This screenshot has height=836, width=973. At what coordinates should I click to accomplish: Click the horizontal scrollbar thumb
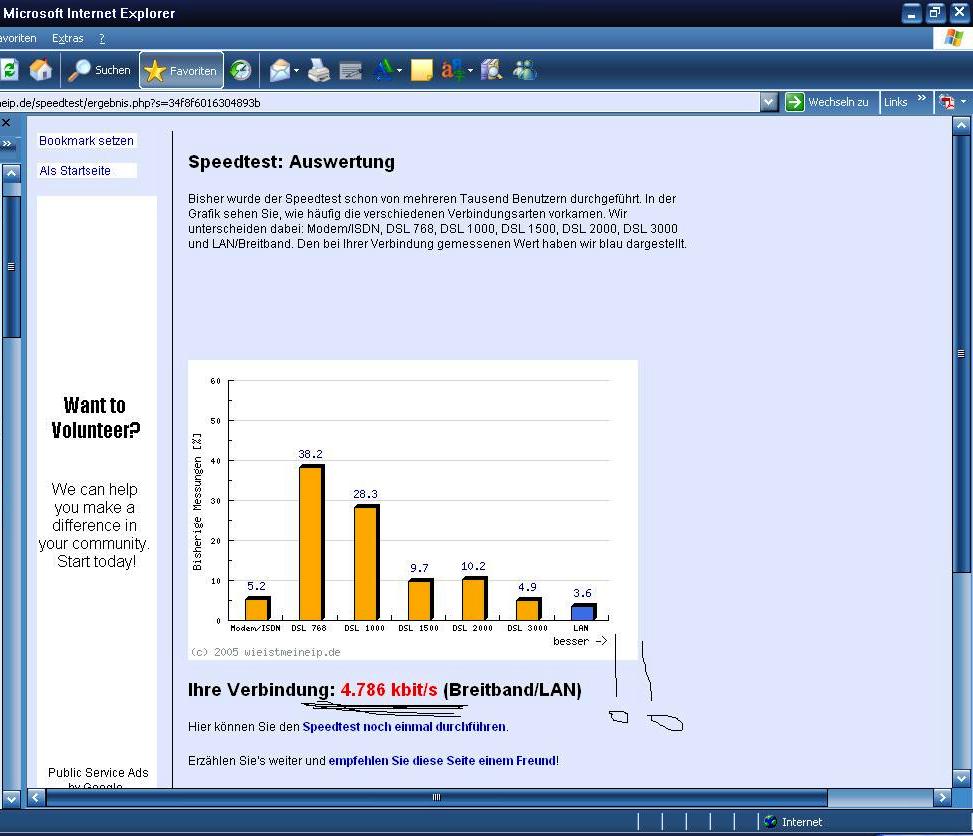[436, 798]
